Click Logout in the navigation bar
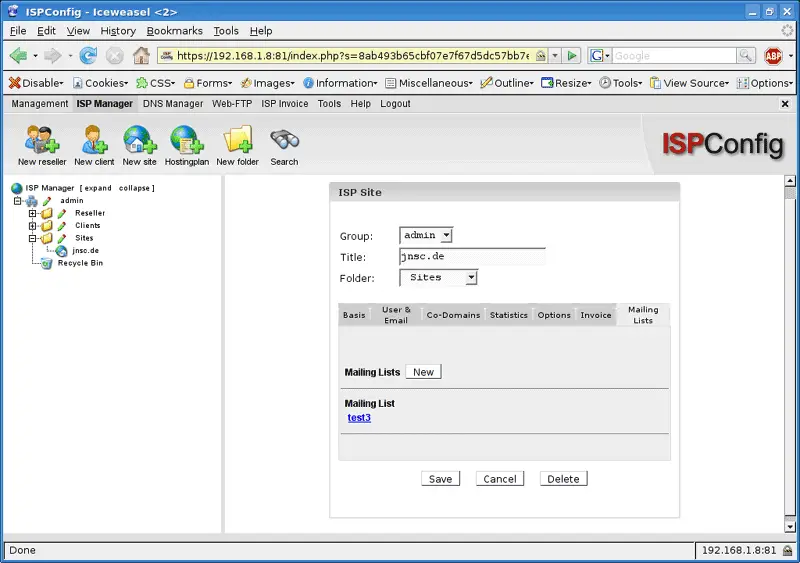 coord(395,104)
